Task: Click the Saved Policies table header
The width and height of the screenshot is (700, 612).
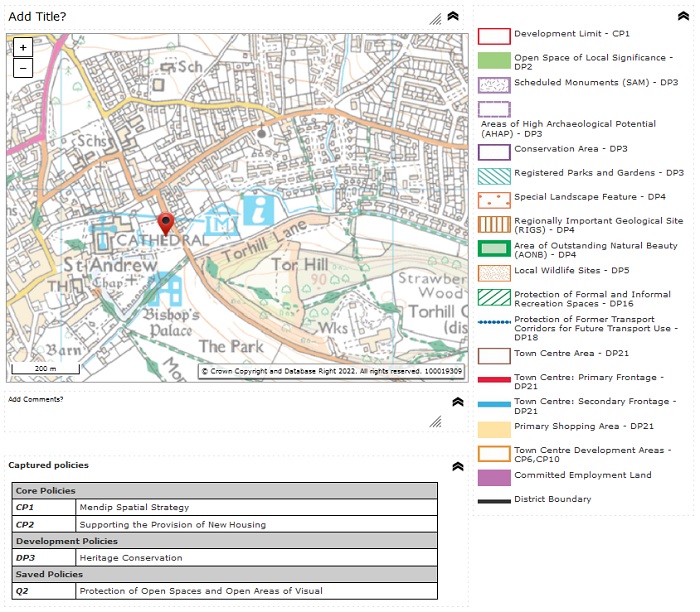Action: point(225,574)
